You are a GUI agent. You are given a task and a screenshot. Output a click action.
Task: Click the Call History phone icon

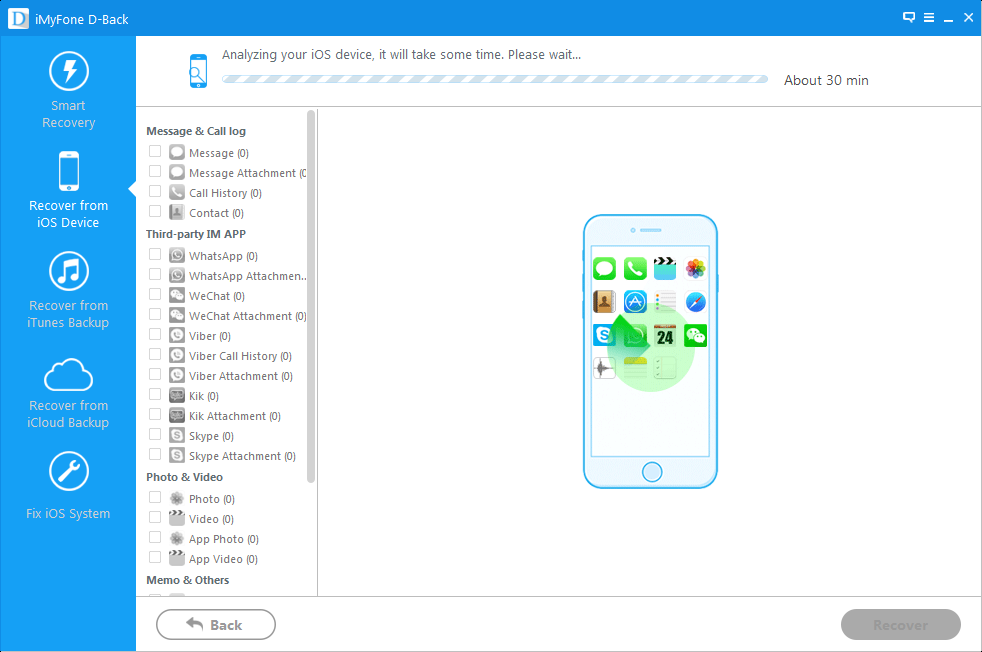pos(177,192)
